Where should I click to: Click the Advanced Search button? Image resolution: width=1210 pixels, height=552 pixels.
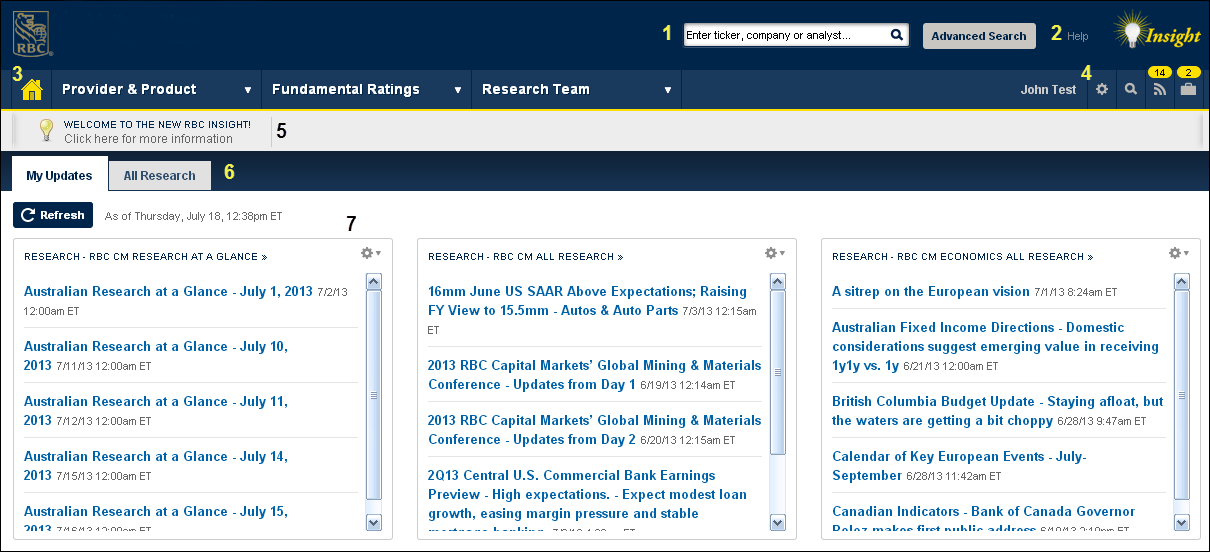pos(979,36)
